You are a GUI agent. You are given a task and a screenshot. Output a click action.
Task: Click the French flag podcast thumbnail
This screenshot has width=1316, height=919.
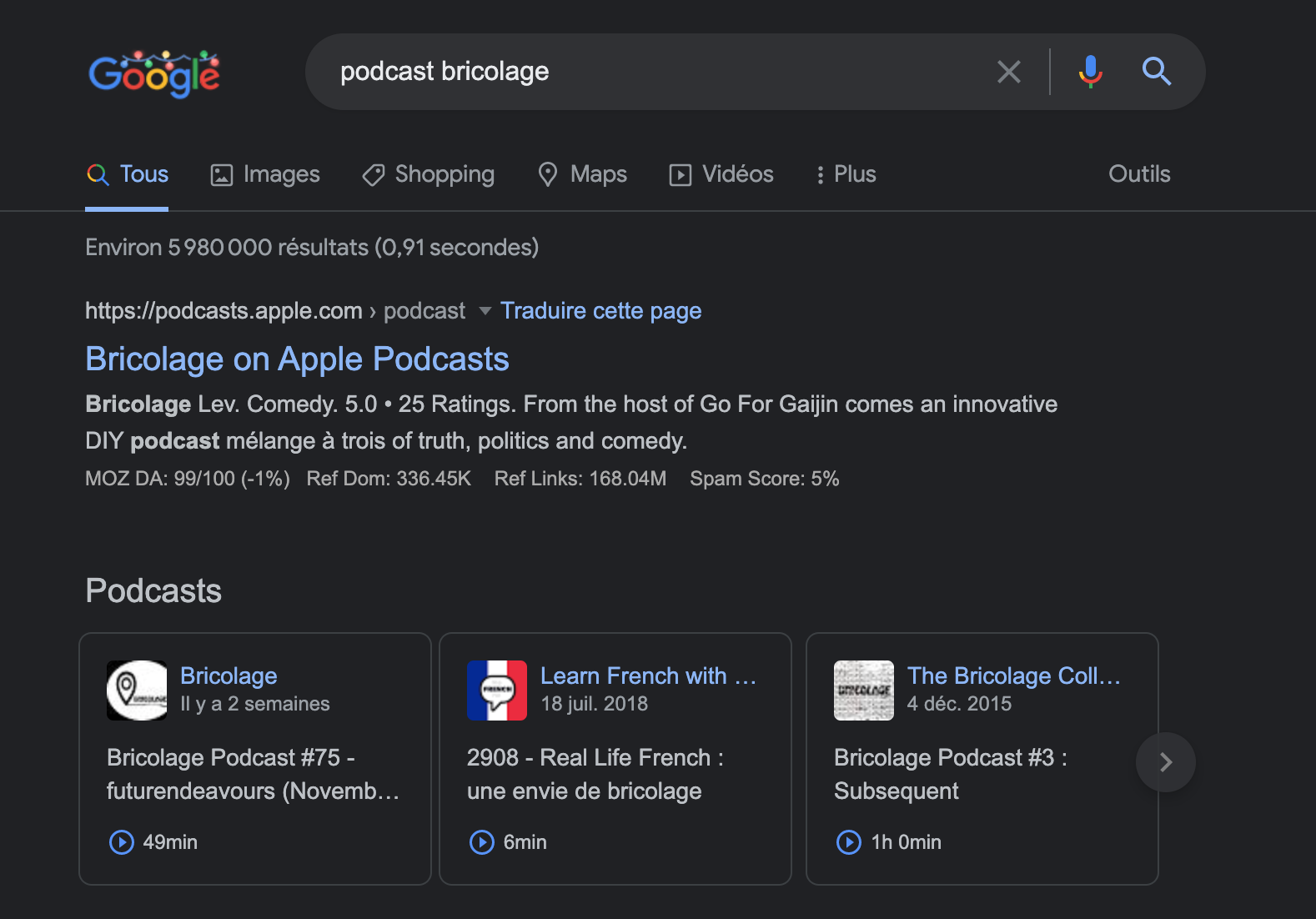pyautogui.click(x=497, y=691)
